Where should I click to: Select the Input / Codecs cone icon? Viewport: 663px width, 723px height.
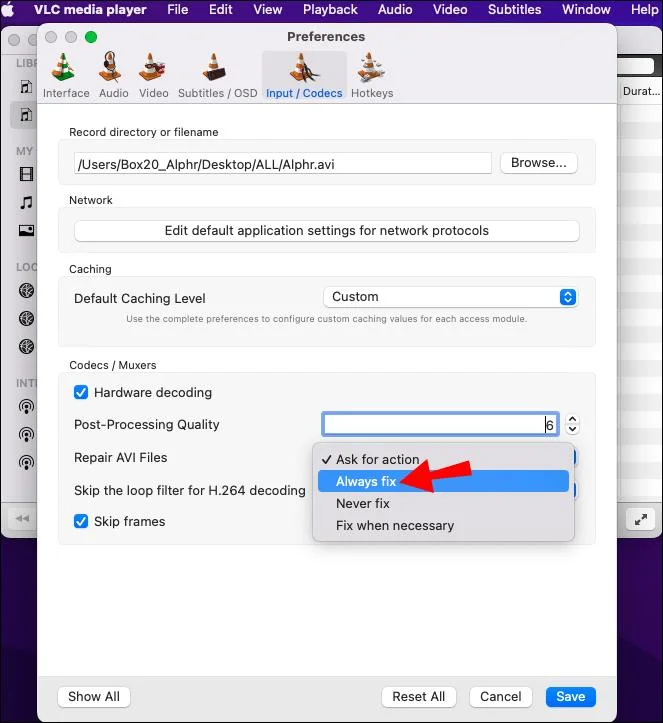point(303,67)
